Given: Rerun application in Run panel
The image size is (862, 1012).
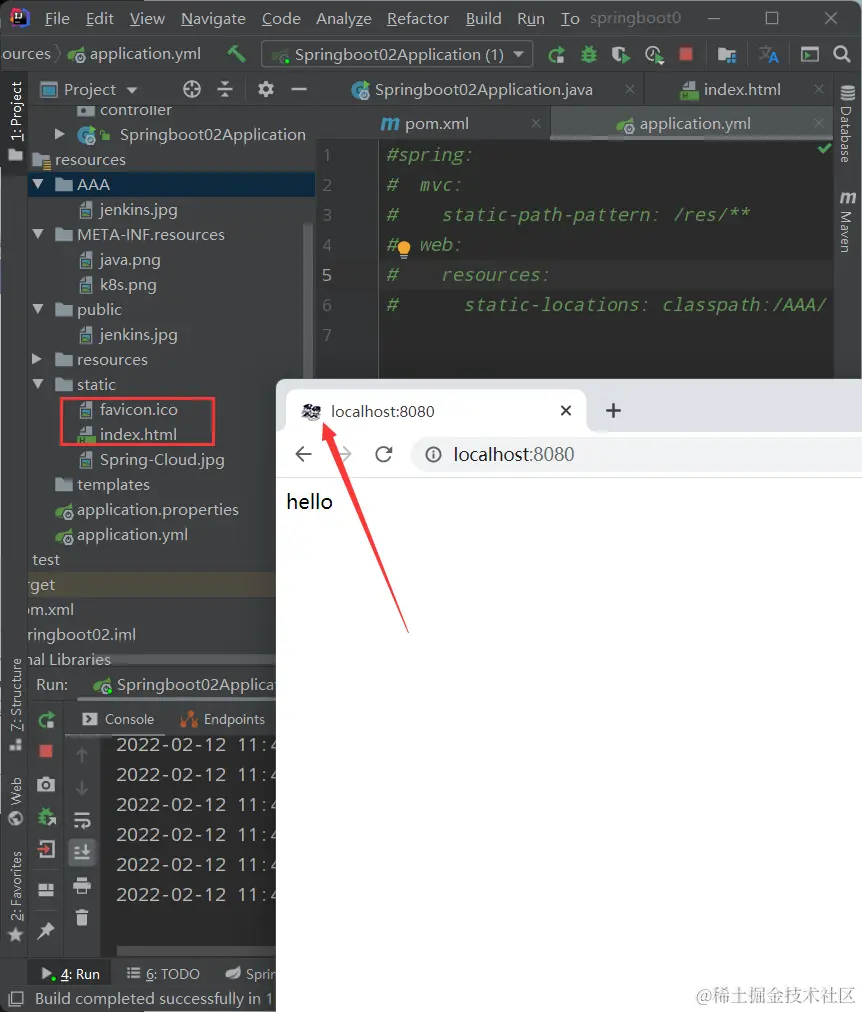Looking at the screenshot, I should pyautogui.click(x=46, y=720).
